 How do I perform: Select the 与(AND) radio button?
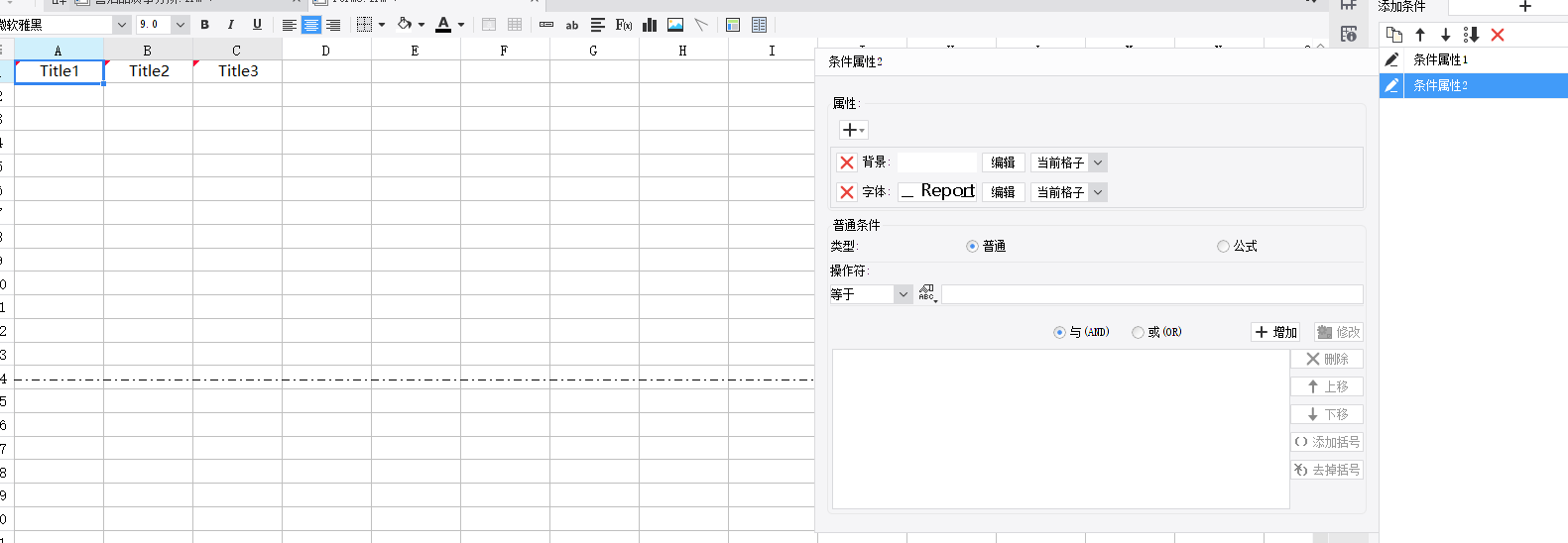(1059, 333)
